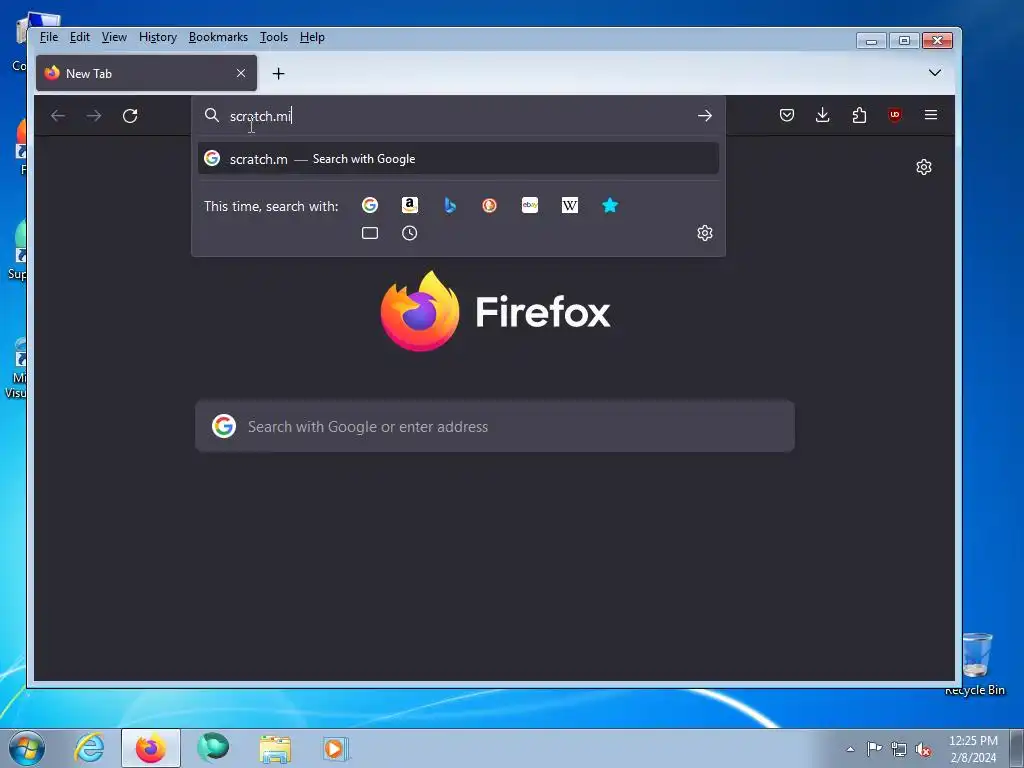Open the 12:25 PM clock and date

coord(973,749)
